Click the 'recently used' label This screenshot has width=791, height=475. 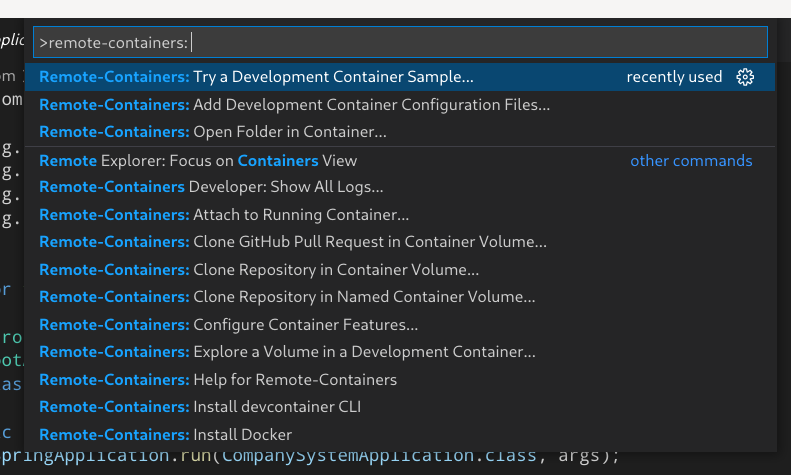674,77
